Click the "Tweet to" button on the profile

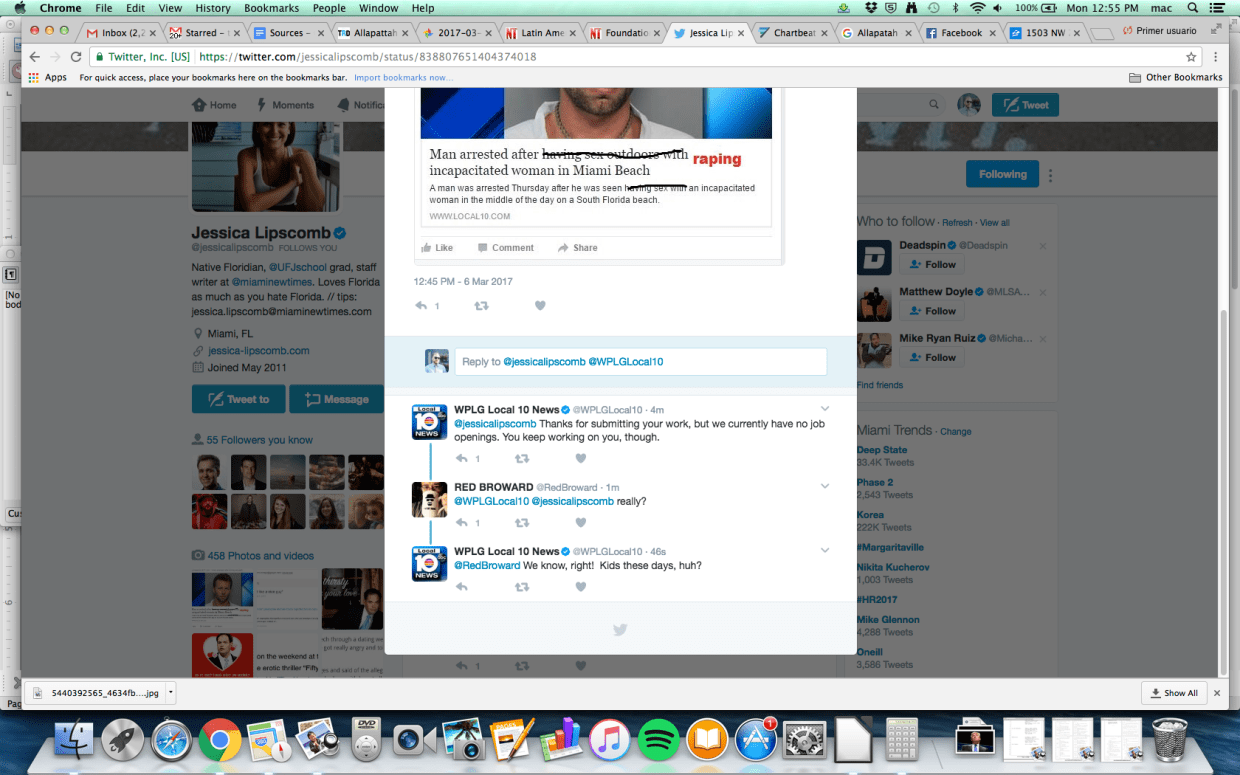238,398
